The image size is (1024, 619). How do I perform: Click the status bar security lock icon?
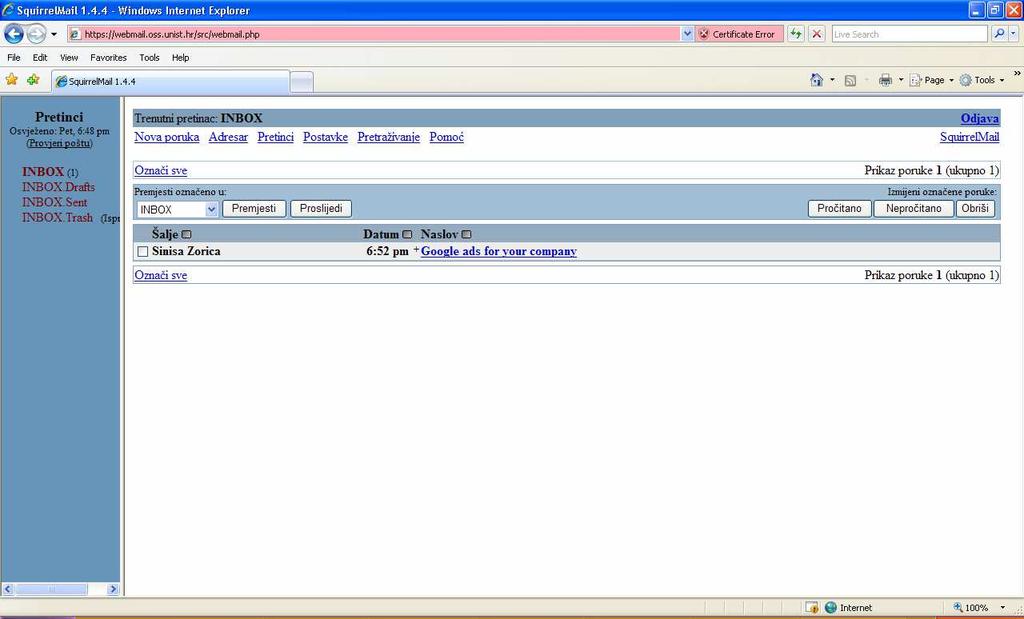(812, 607)
